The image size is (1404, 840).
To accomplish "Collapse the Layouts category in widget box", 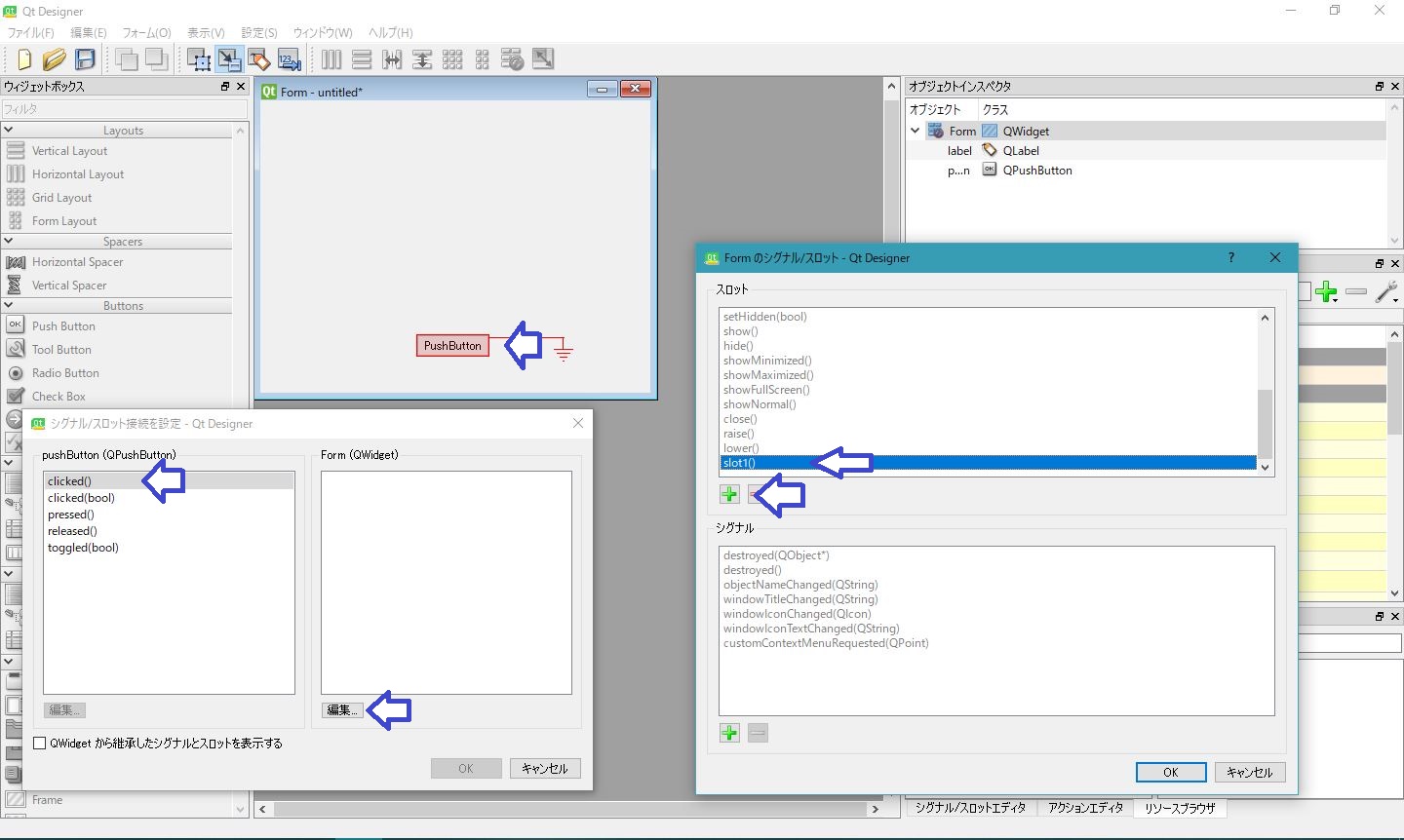I will [x=10, y=130].
